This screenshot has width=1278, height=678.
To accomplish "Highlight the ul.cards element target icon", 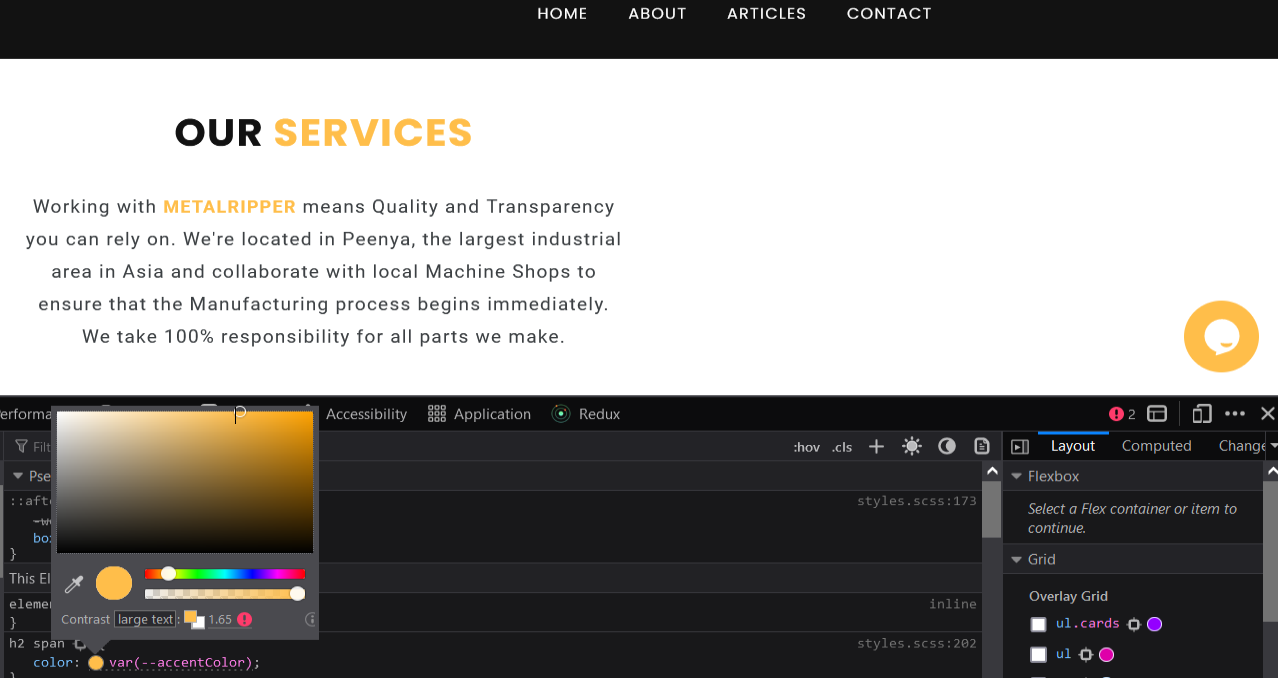I will coord(1133,624).
